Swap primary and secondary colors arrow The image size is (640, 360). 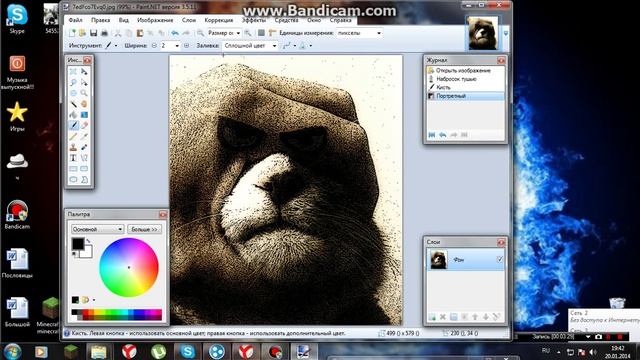click(88, 241)
